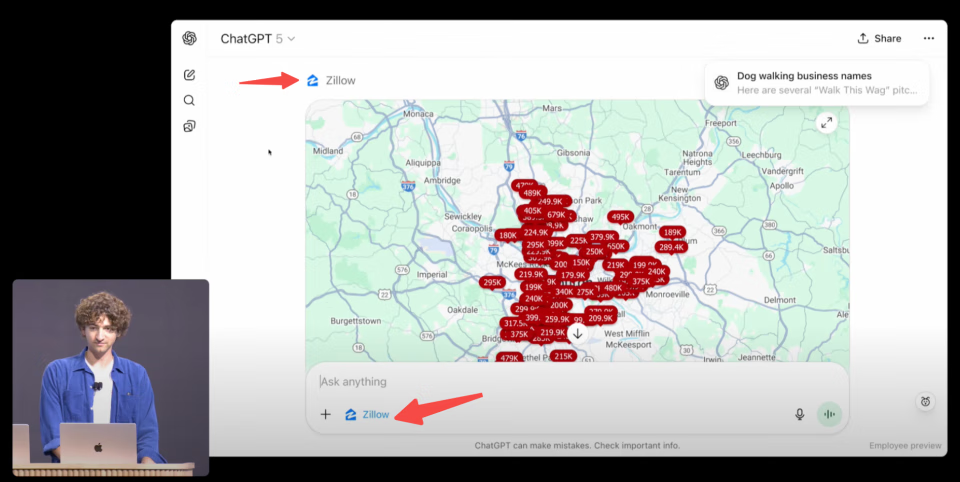The image size is (960, 482).
Task: Click the clock icon near Employee preview
Action: [927, 401]
